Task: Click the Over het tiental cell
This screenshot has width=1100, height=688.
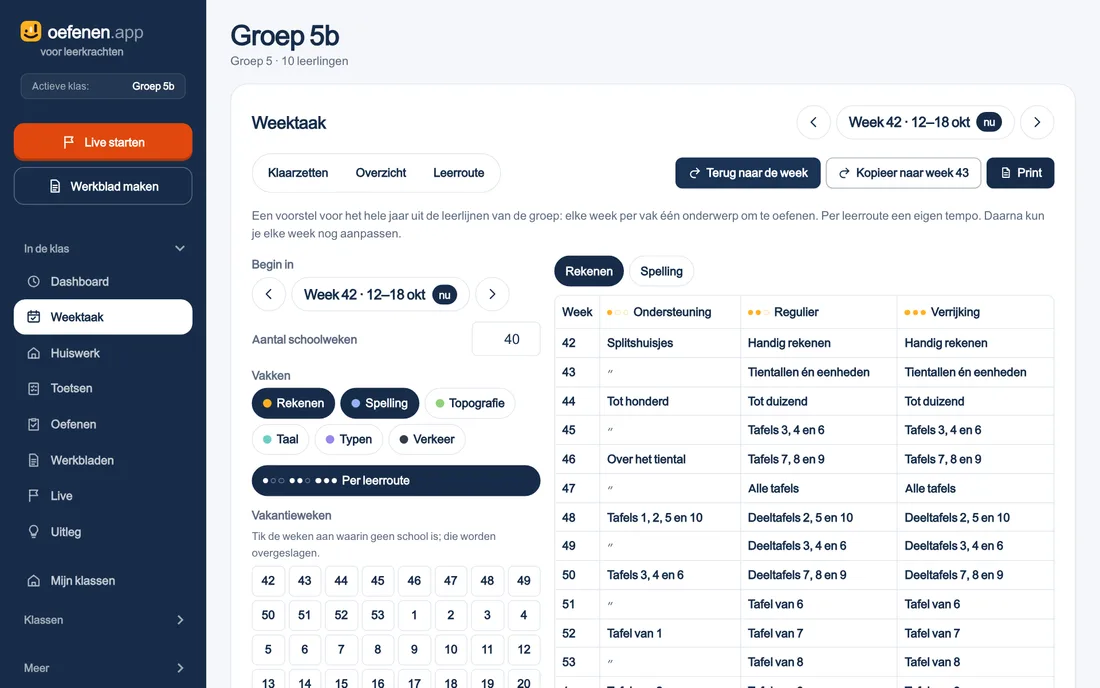Action: coord(670,459)
